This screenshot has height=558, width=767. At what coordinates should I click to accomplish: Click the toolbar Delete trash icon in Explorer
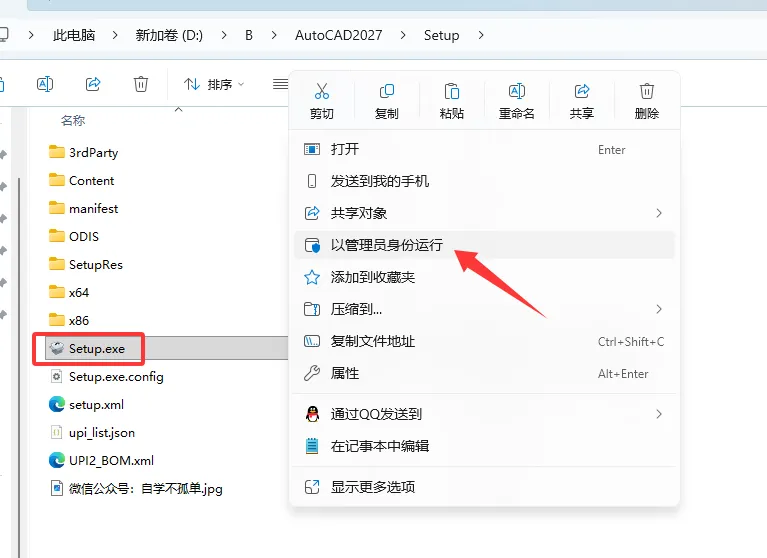[x=141, y=84]
